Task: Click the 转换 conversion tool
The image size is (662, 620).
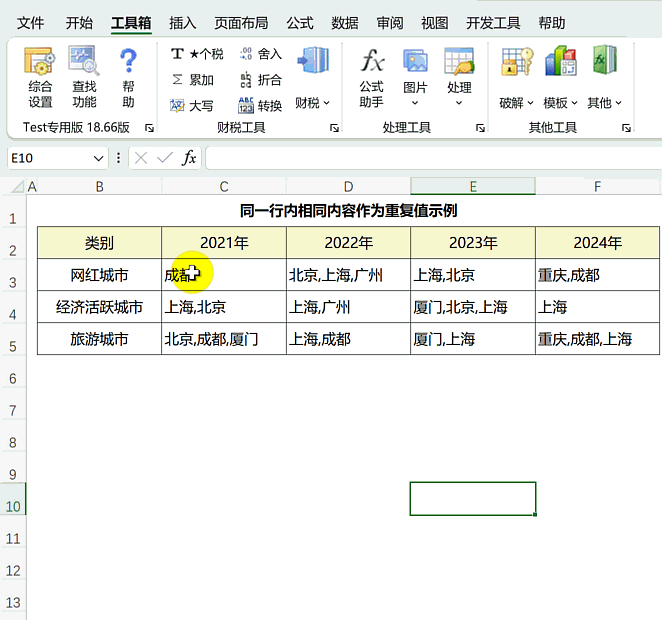Action: [x=261, y=105]
